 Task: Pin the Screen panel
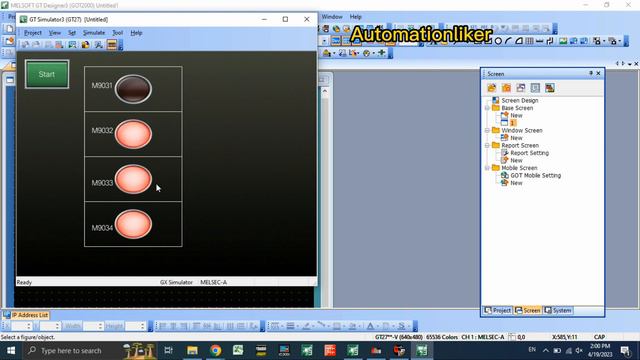[591, 73]
